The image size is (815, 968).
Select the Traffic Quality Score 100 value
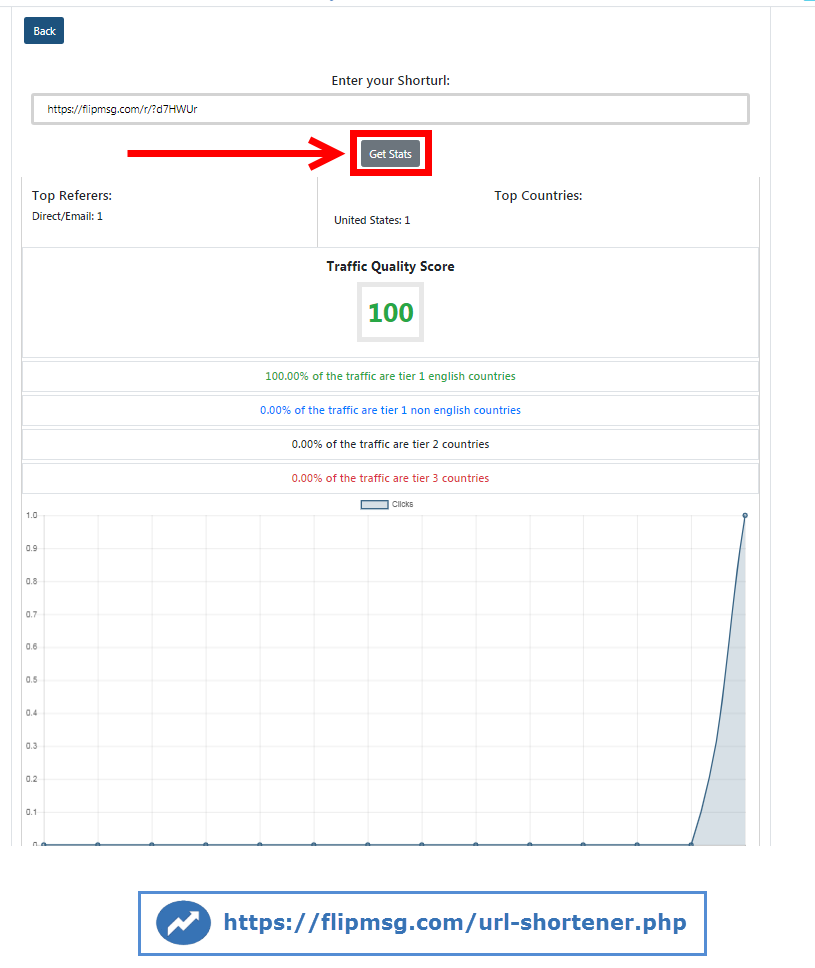click(390, 312)
